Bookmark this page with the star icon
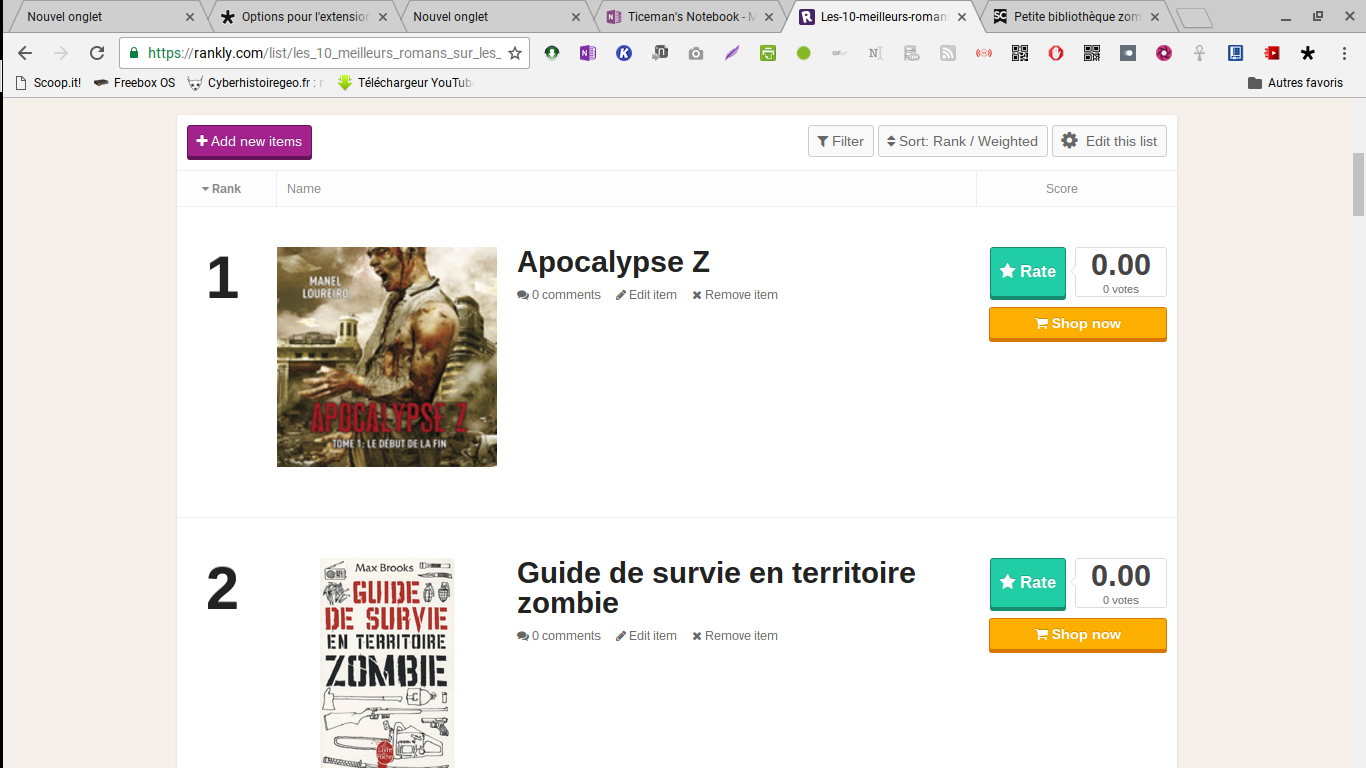Viewport: 1366px width, 768px height. (x=515, y=53)
